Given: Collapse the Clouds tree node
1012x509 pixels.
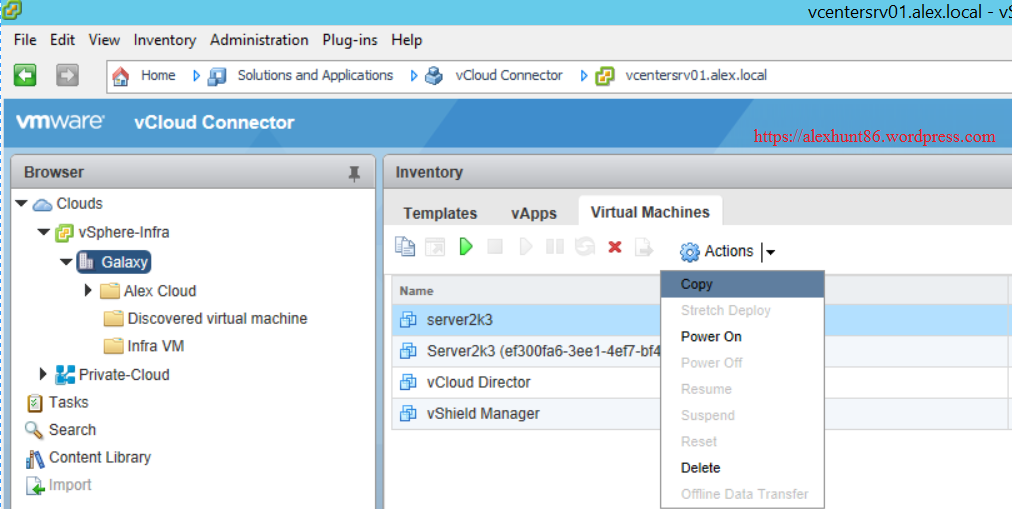Looking at the screenshot, I should (21, 204).
